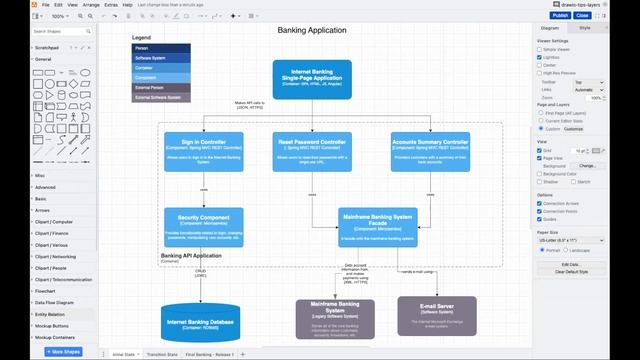The width and height of the screenshot is (640, 360).
Task: Open the zoom level 100% dropdown
Action: pos(60,16)
